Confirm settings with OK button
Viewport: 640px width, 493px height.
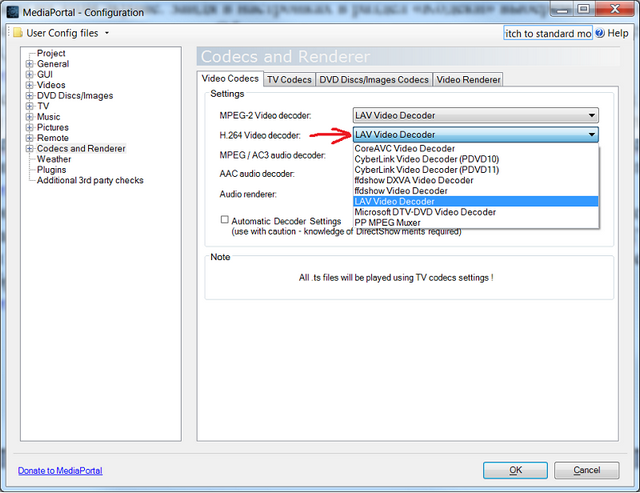click(x=516, y=470)
